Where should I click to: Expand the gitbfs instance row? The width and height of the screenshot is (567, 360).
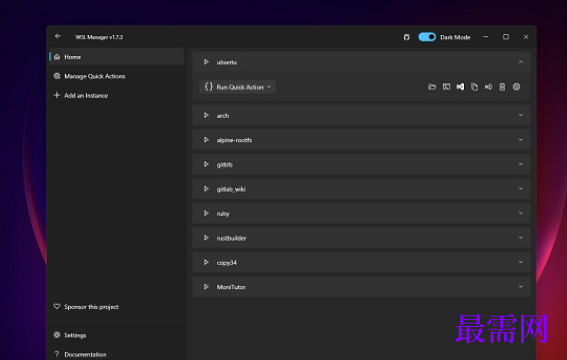click(x=521, y=164)
